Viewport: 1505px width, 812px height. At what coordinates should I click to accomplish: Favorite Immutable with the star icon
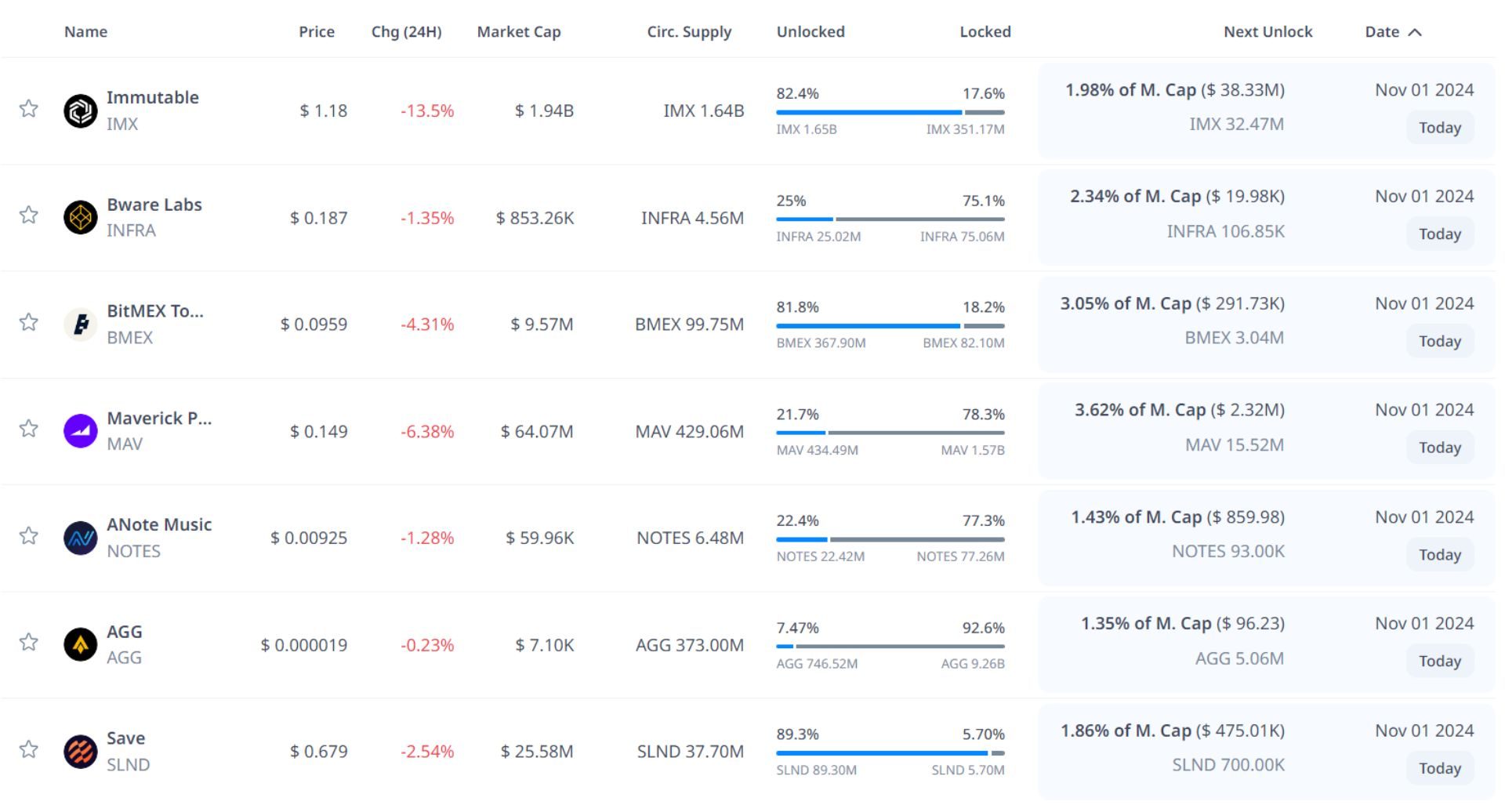point(29,108)
